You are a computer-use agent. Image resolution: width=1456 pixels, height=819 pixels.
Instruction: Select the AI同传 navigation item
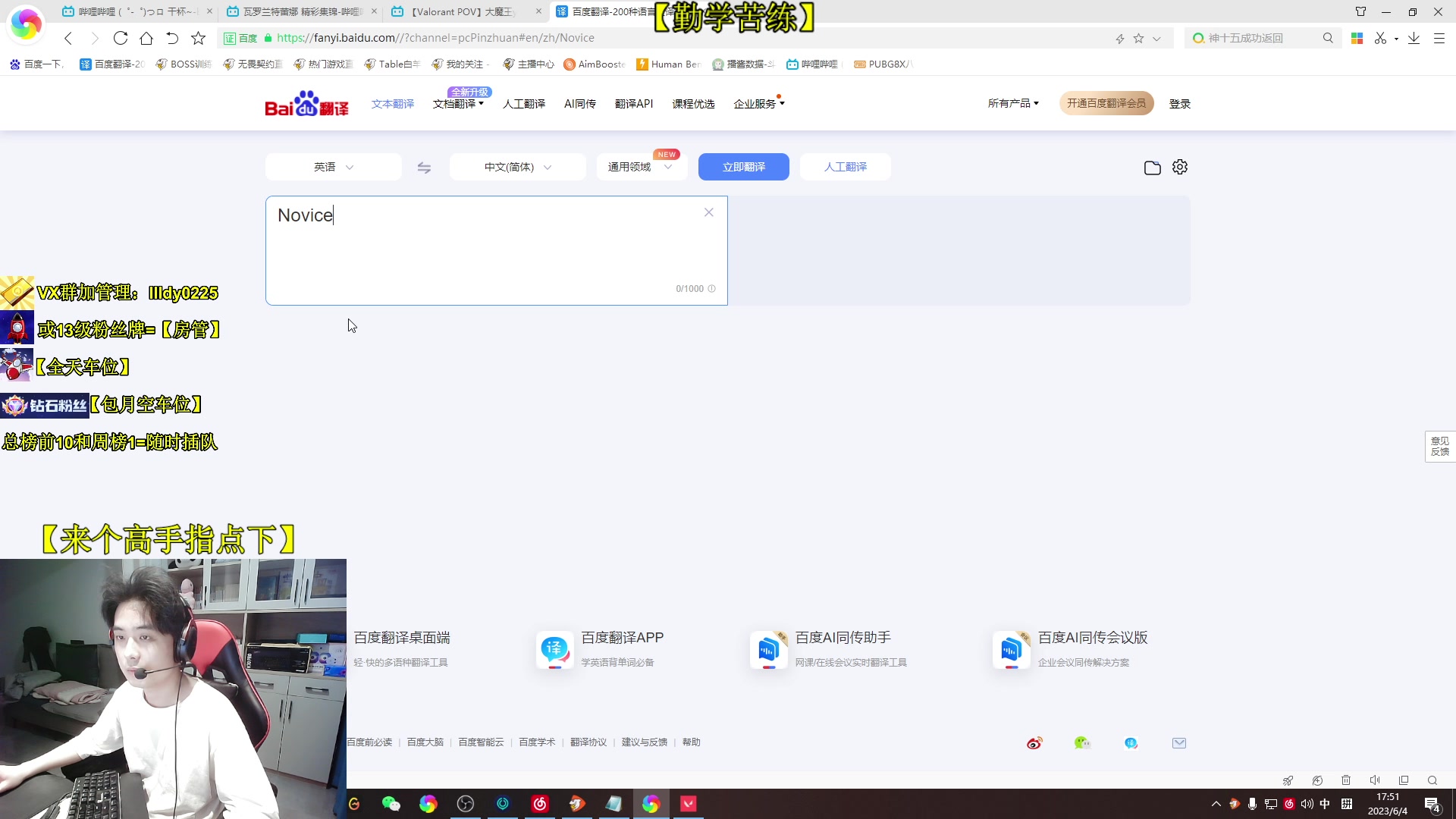[580, 104]
